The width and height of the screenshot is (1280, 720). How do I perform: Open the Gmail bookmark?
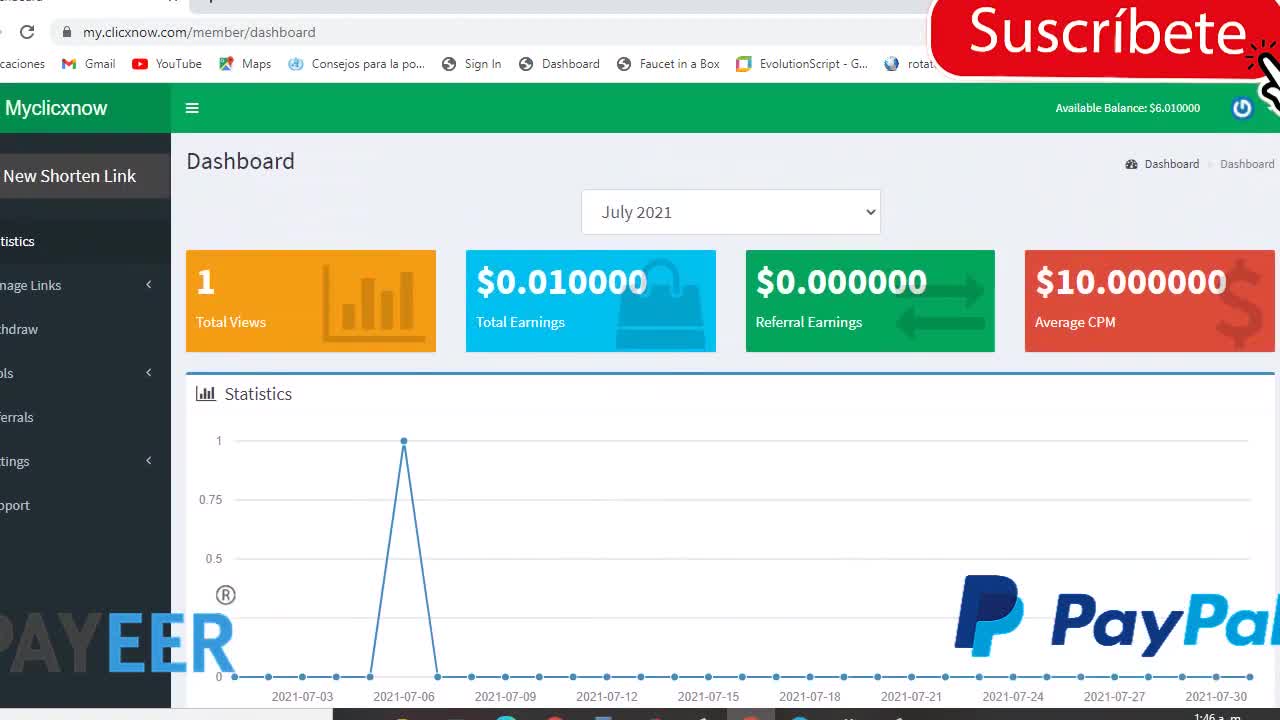coord(88,63)
